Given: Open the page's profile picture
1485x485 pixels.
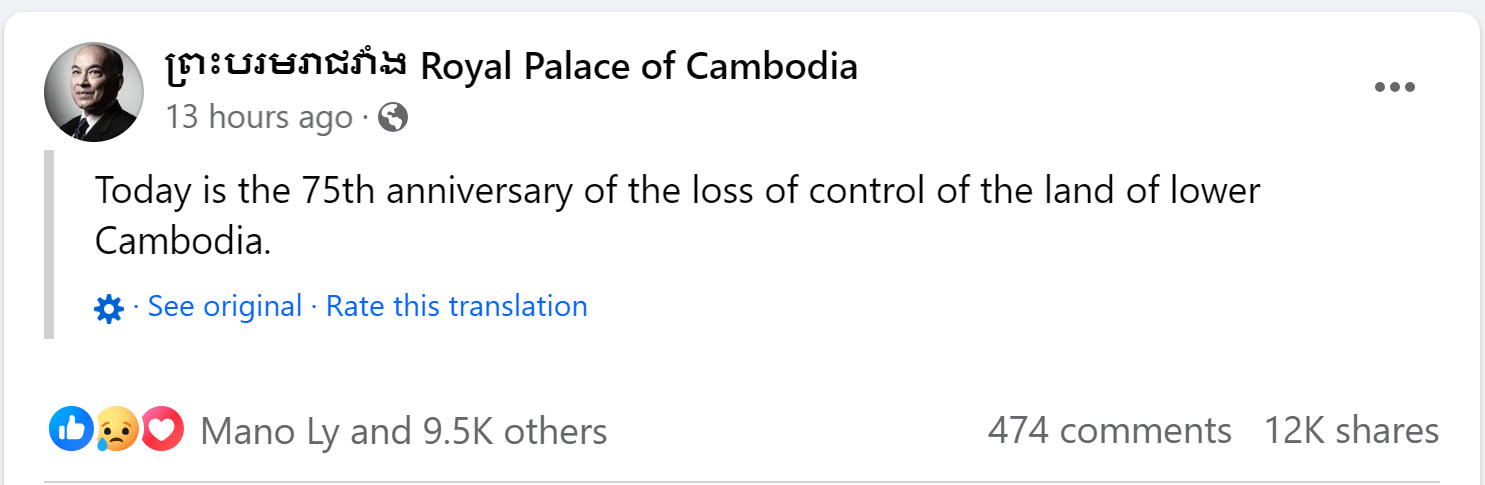Looking at the screenshot, I should (x=94, y=92).
